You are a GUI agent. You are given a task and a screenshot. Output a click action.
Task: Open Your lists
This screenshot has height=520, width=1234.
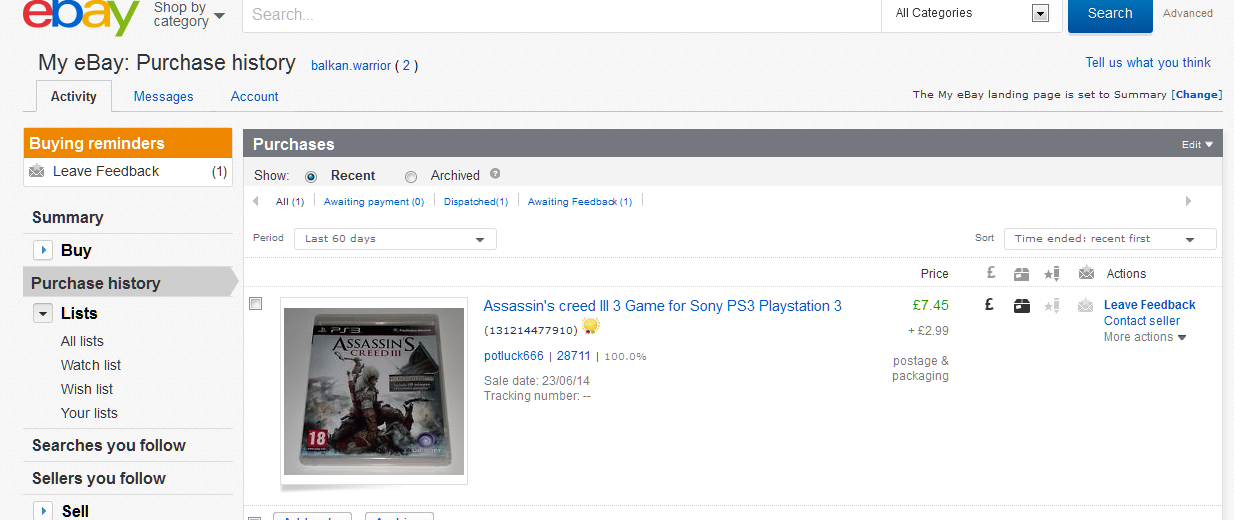tap(89, 413)
